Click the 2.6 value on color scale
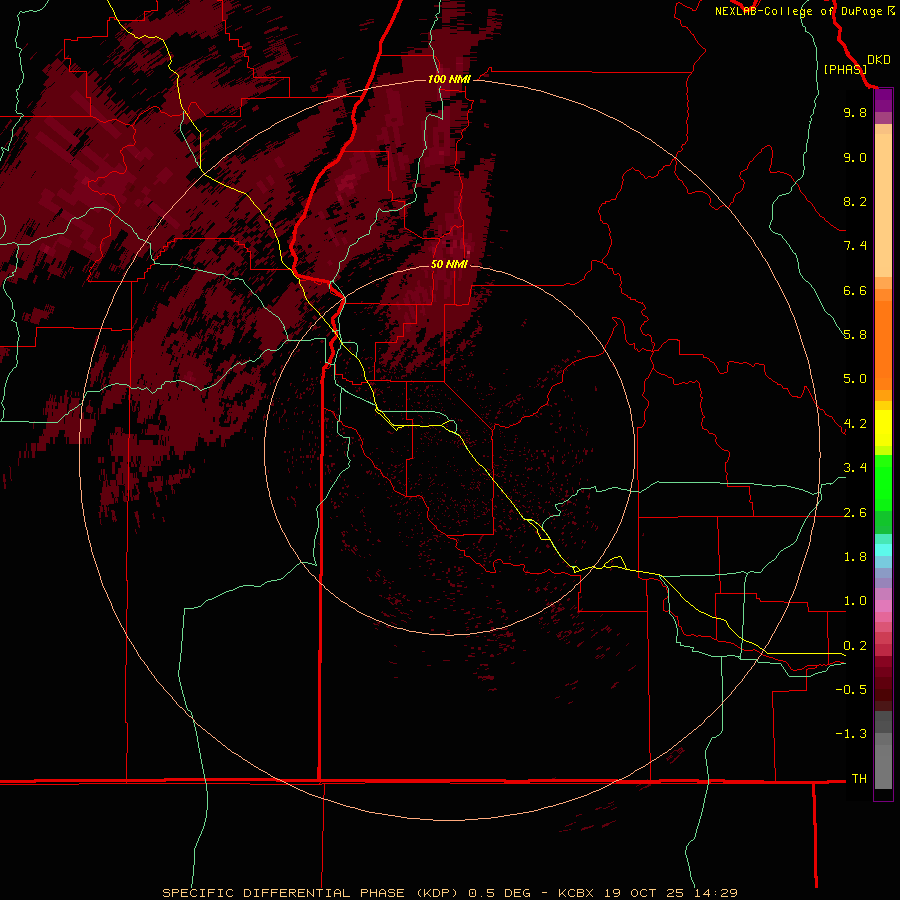This screenshot has width=900, height=900. [x=855, y=513]
